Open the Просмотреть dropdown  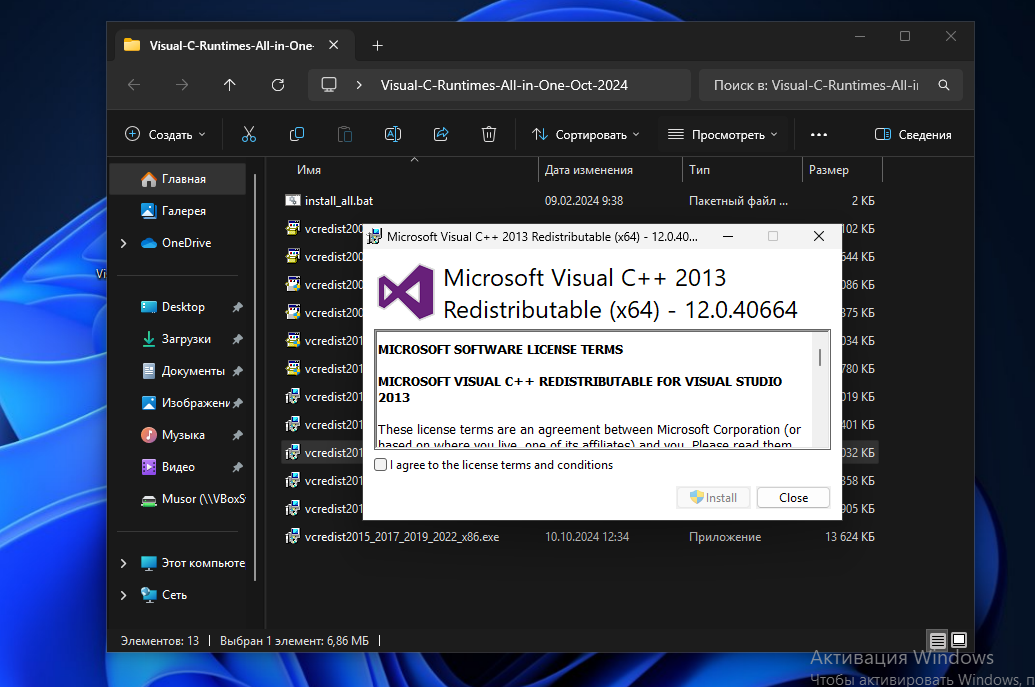(723, 135)
